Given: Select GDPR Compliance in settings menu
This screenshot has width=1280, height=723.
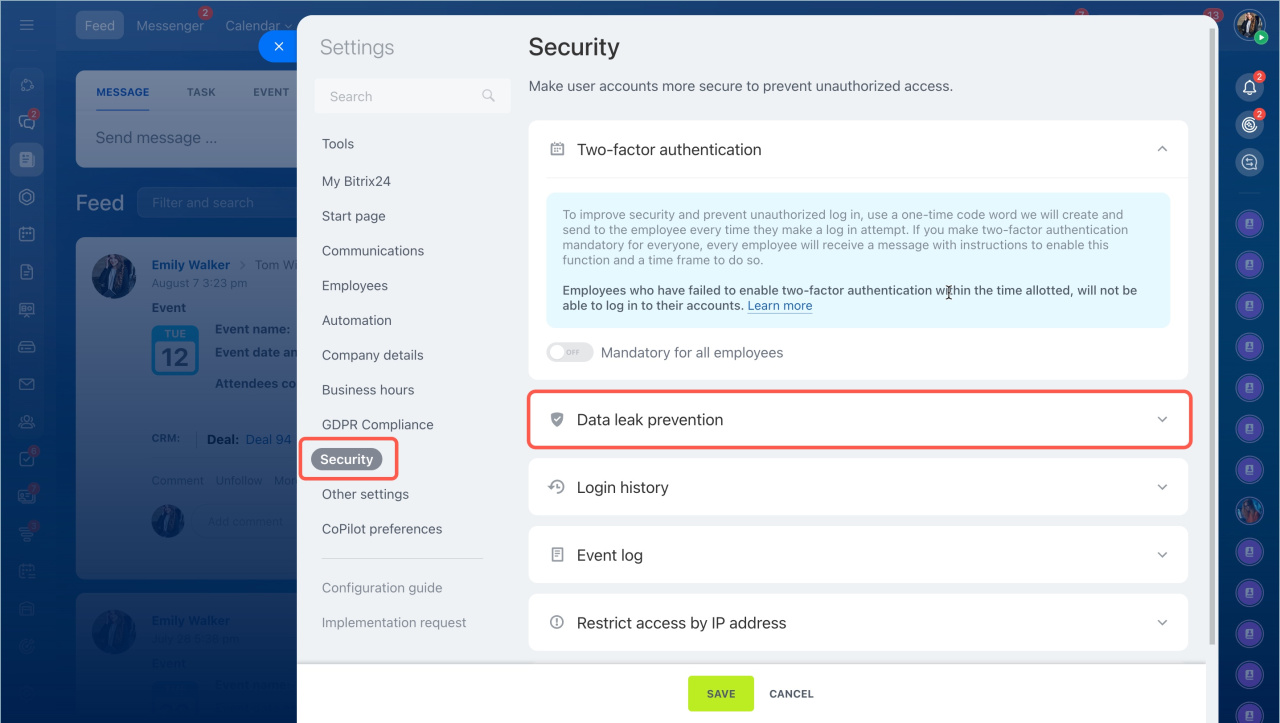Looking at the screenshot, I should [x=378, y=425].
